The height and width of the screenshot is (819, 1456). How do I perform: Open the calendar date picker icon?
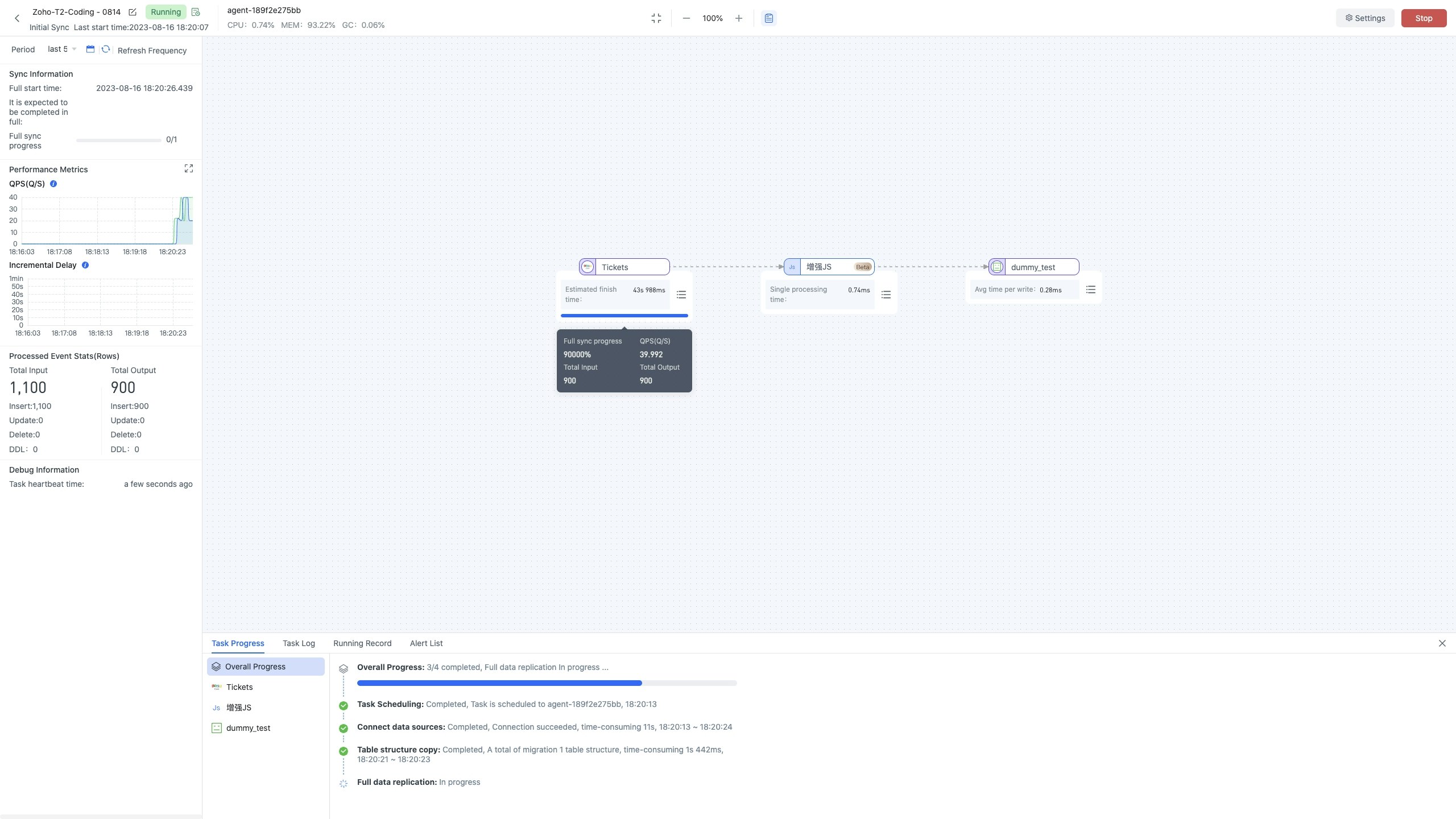(90, 49)
